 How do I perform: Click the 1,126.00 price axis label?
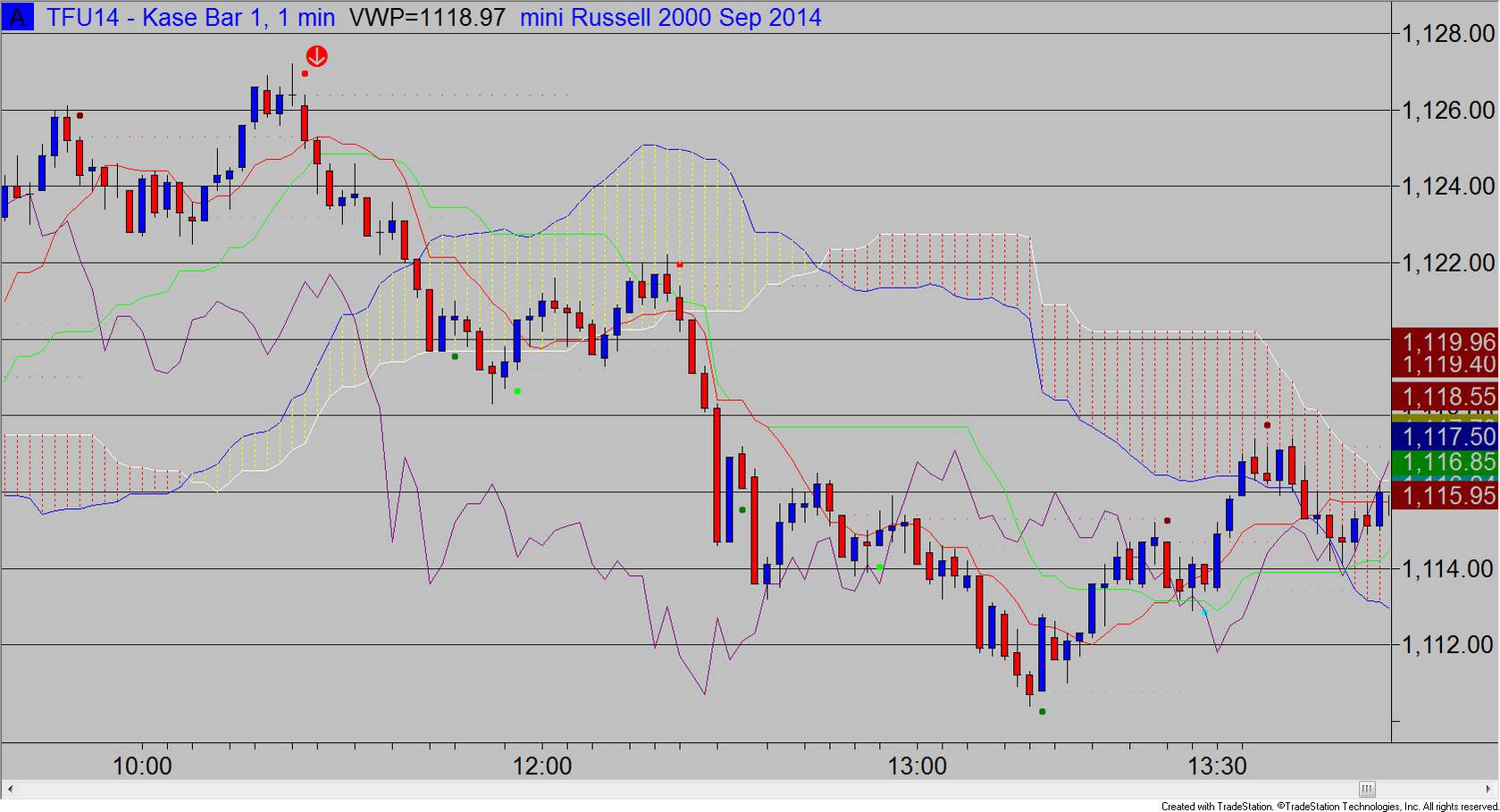(x=1448, y=111)
